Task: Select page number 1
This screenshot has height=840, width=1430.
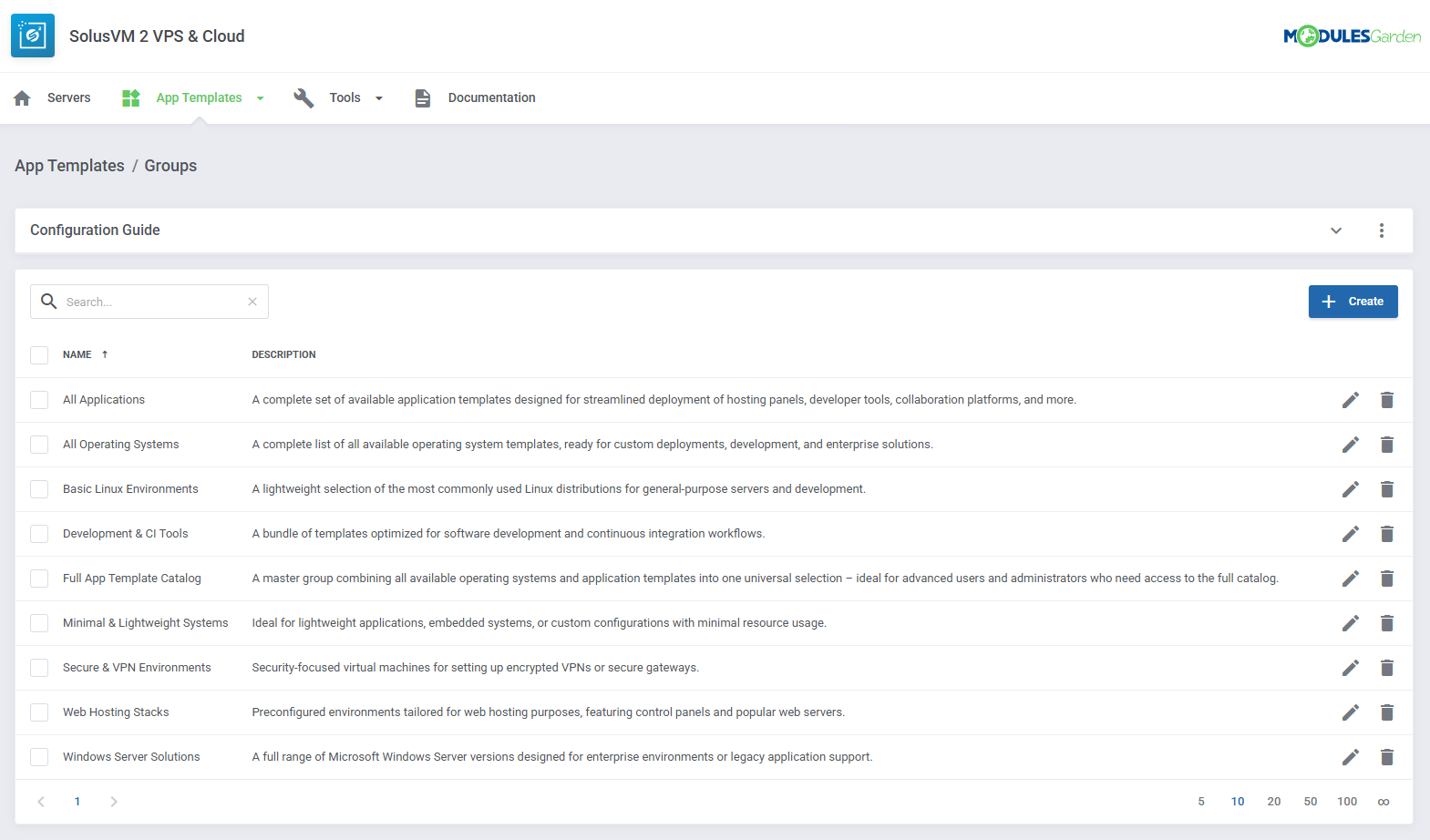Action: [77, 802]
